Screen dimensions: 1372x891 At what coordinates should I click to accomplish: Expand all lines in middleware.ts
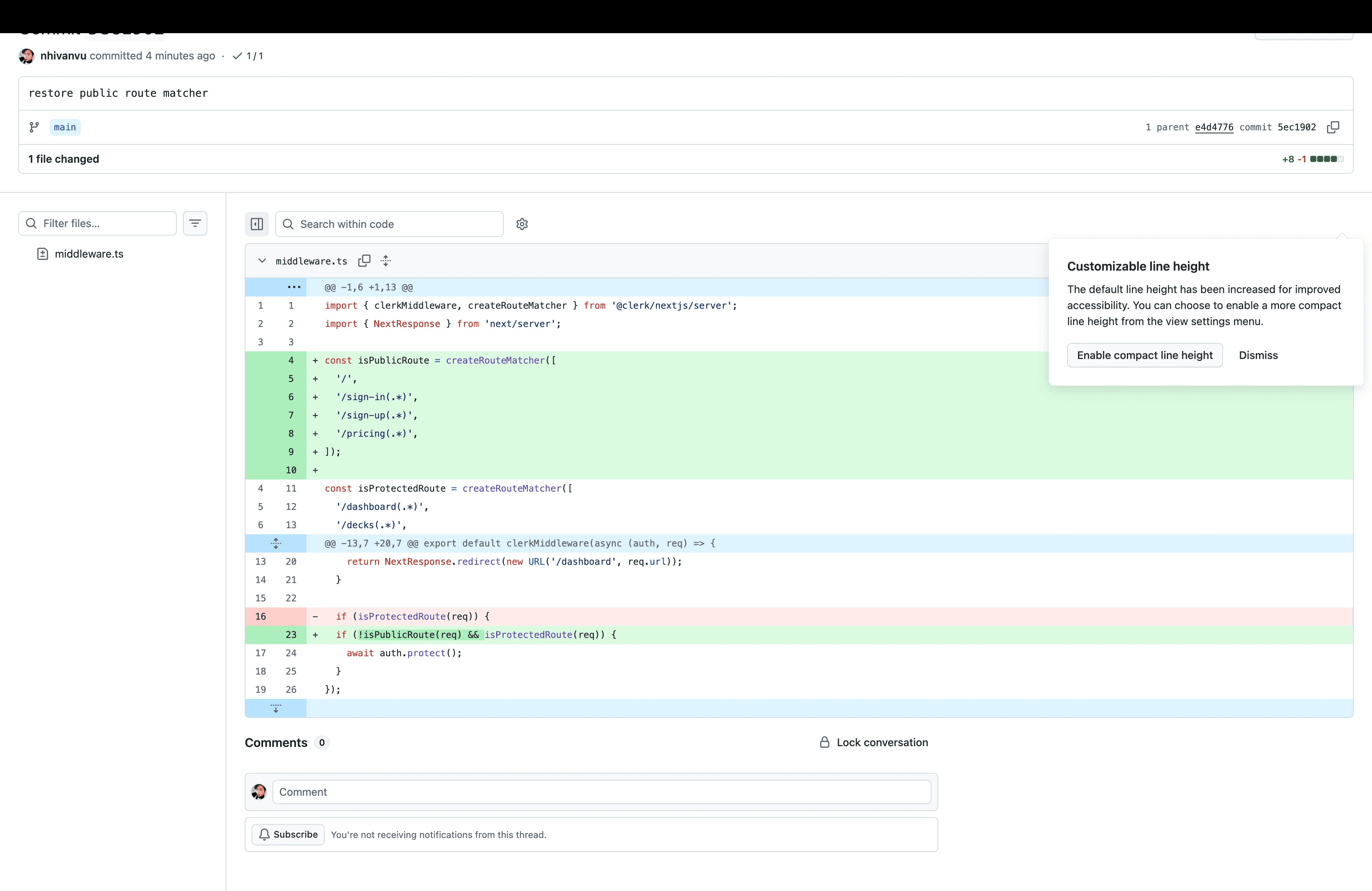(386, 261)
